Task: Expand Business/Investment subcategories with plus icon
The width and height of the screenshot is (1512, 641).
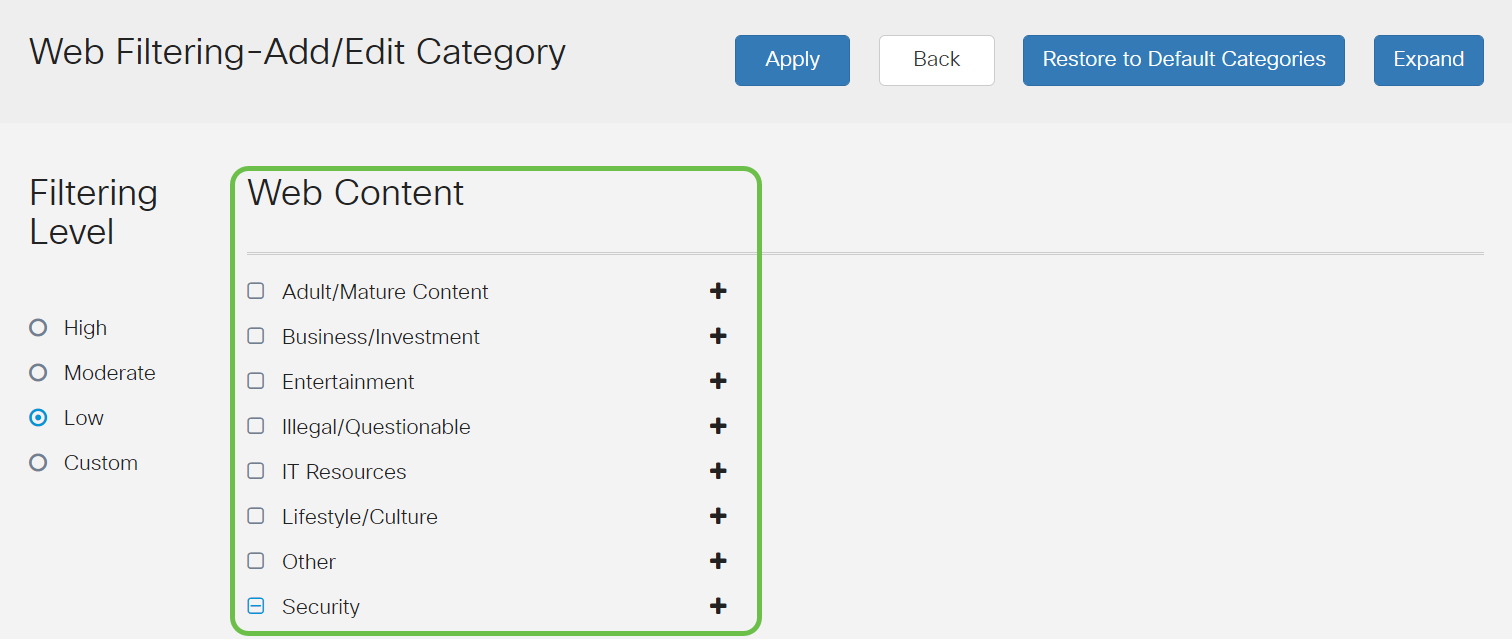Action: point(718,336)
